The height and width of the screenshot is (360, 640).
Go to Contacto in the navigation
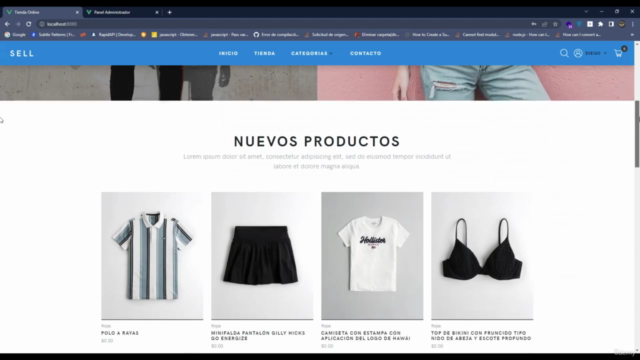365,53
